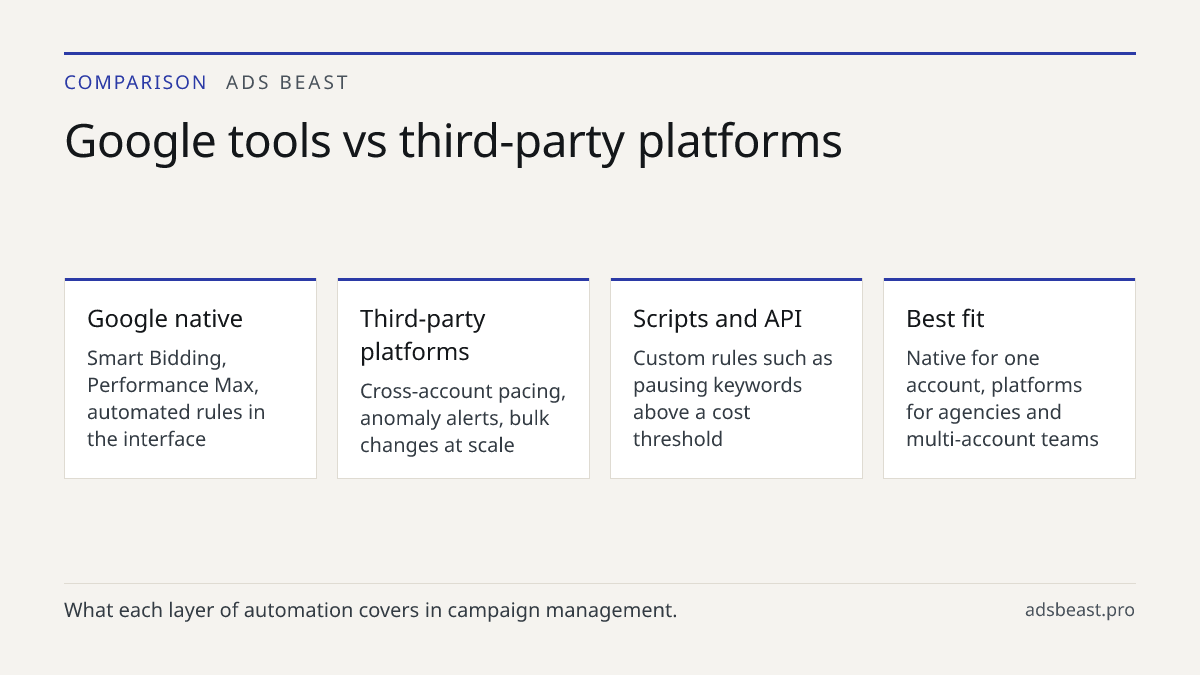Click the Smart Bidding, Performance Max description
1200x675 pixels.
click(x=176, y=398)
